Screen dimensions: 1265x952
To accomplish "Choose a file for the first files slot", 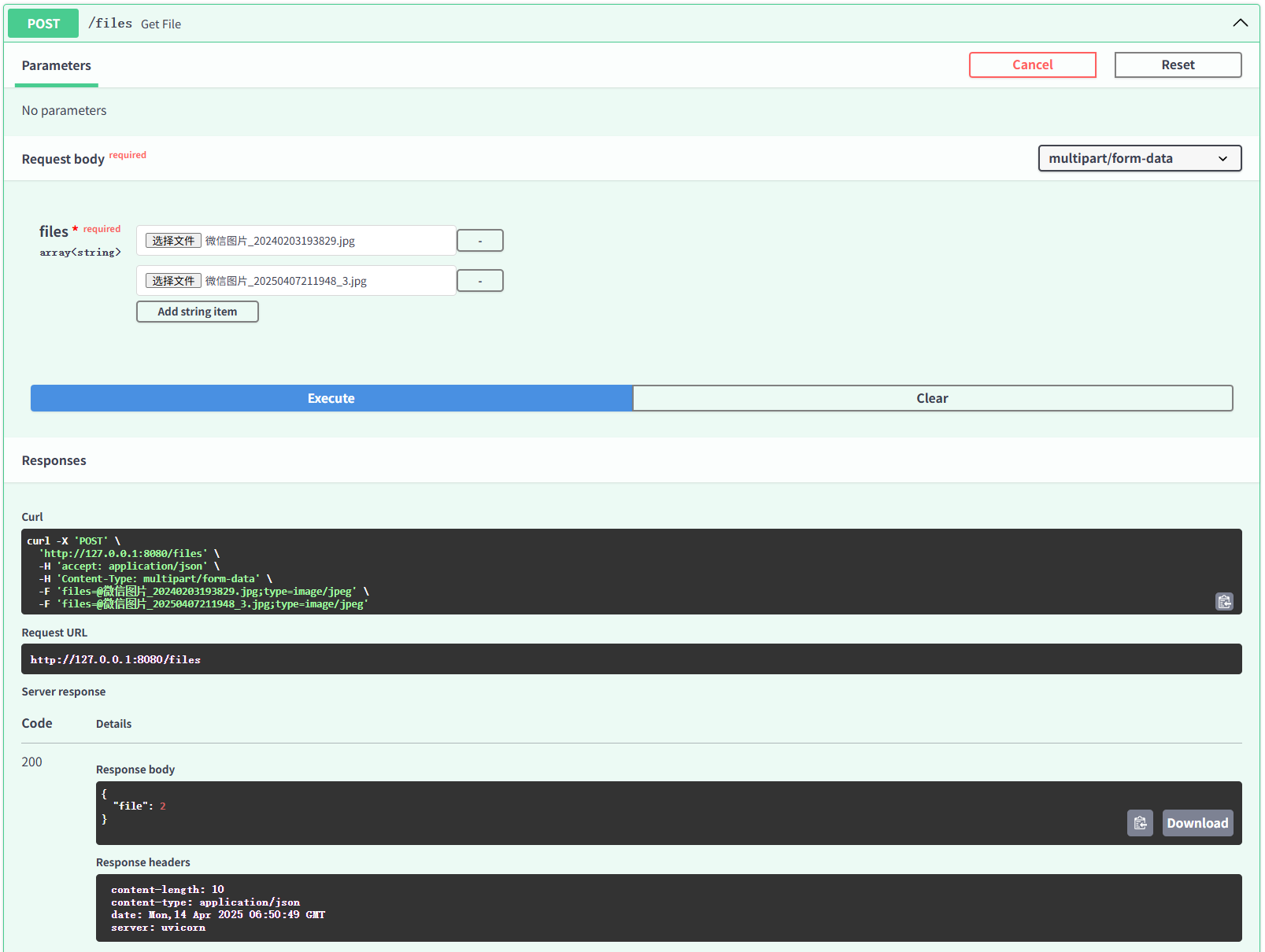I will point(172,240).
